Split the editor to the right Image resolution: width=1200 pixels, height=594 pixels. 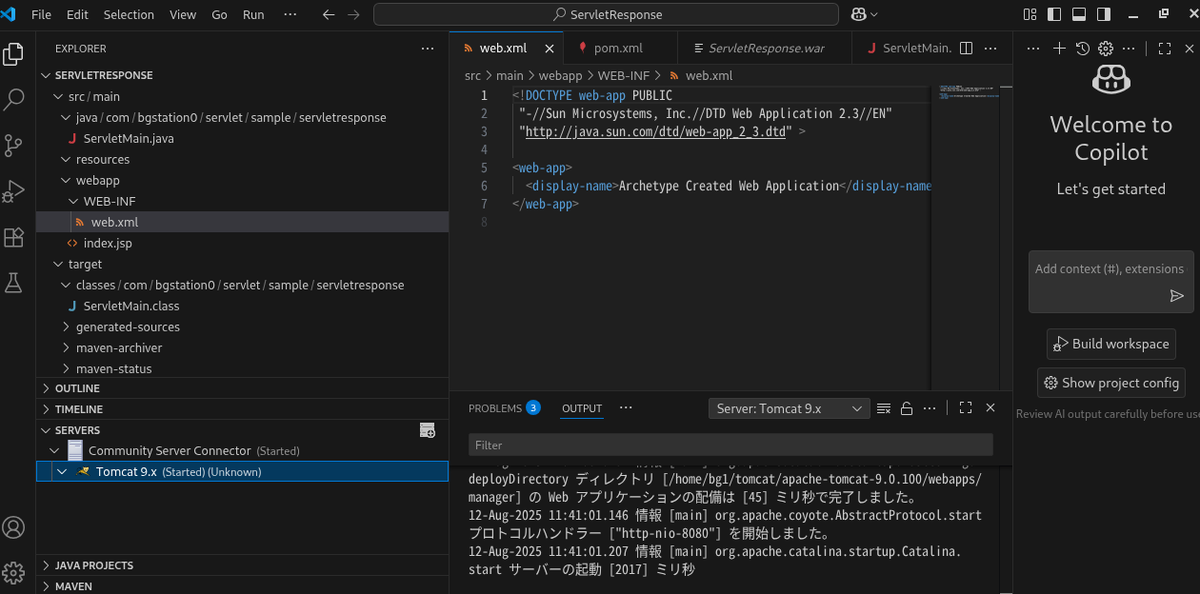tap(966, 48)
